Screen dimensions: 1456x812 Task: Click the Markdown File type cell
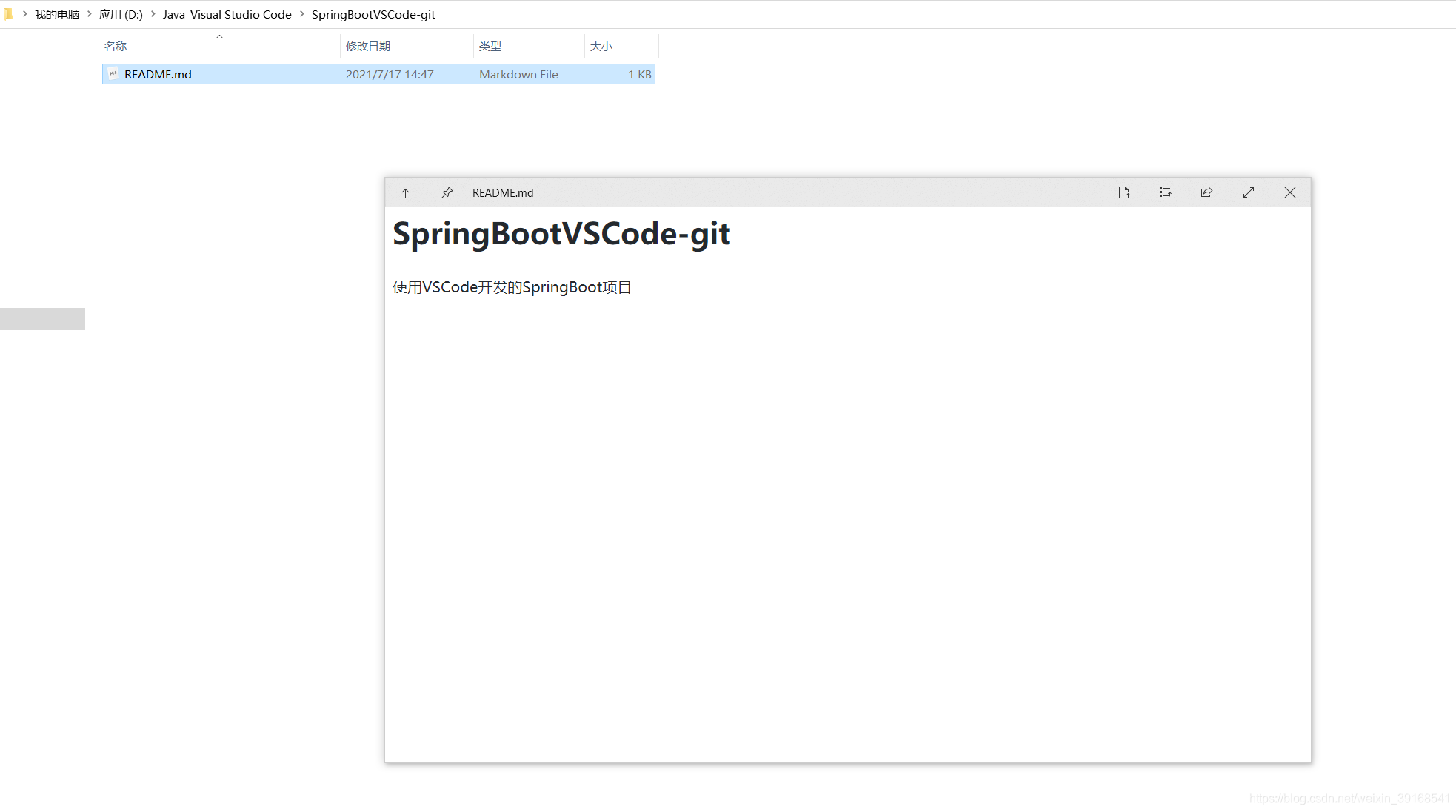pos(518,74)
